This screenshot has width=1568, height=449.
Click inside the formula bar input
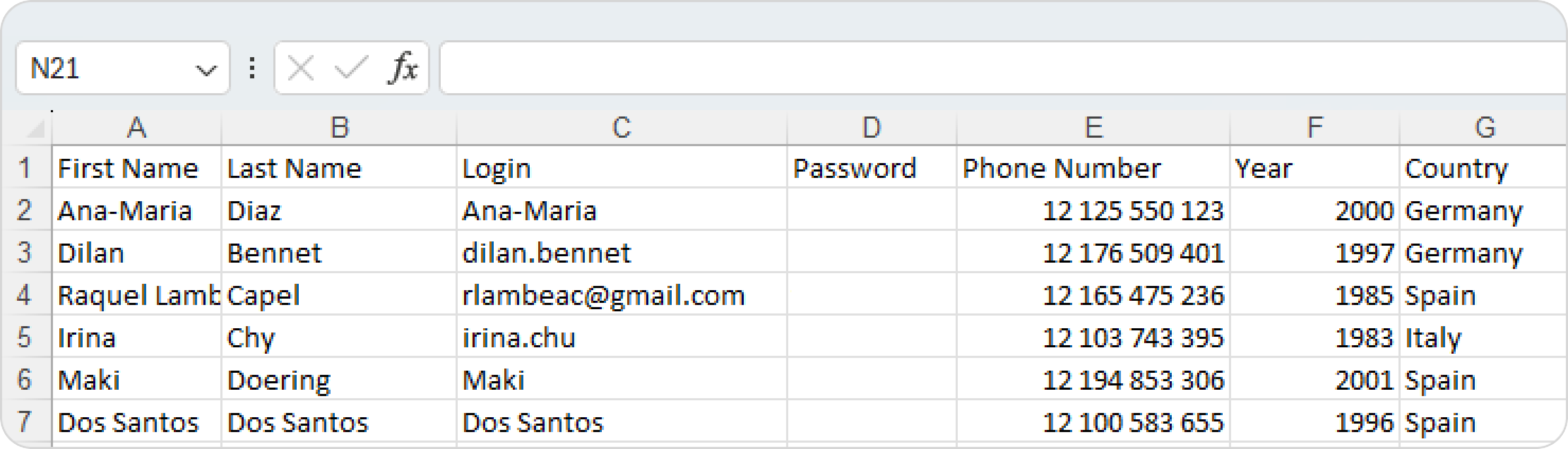pyautogui.click(x=974, y=68)
